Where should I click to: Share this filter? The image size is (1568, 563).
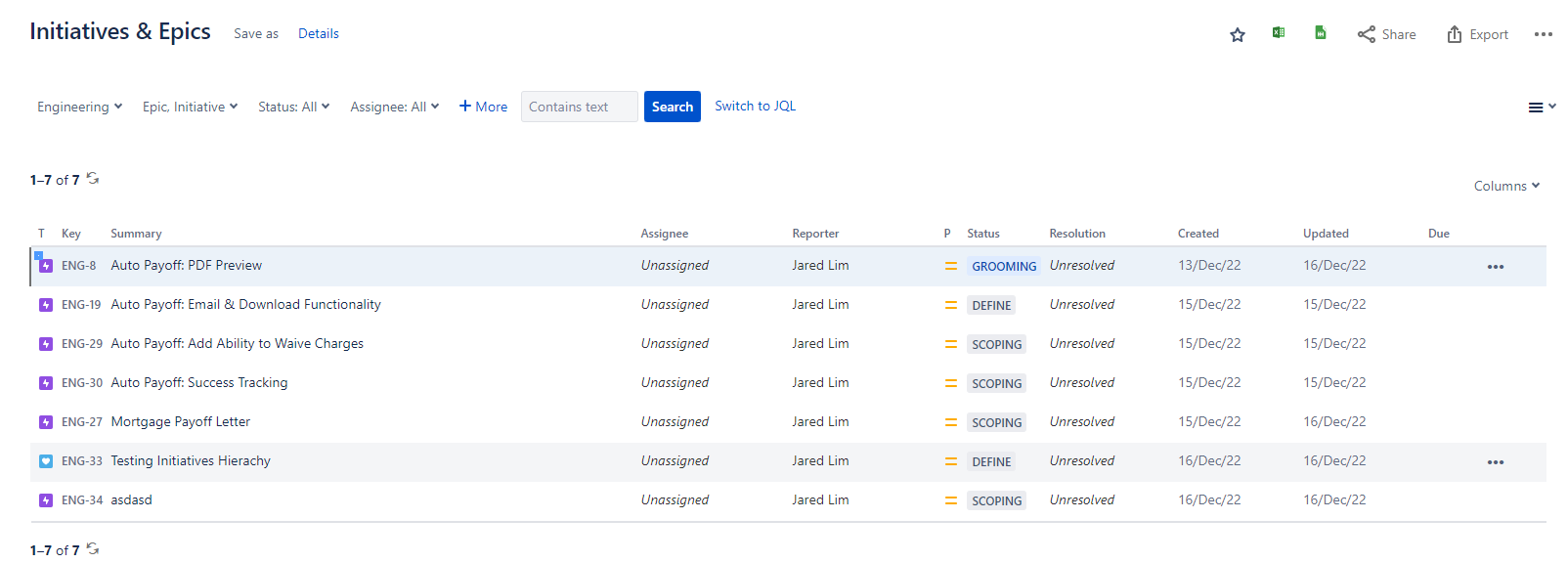point(1386,34)
